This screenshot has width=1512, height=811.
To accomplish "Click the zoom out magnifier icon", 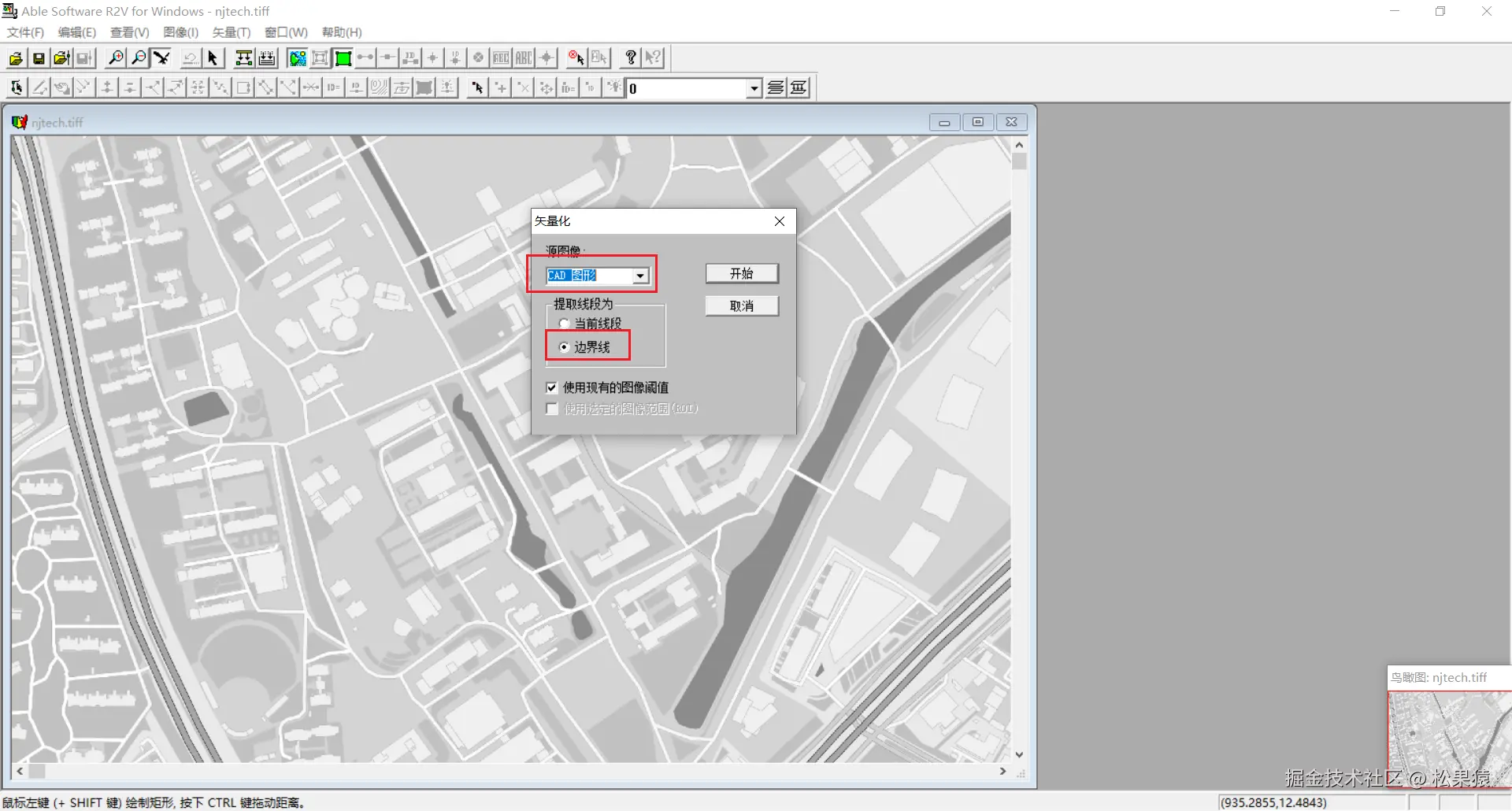I will pos(139,58).
